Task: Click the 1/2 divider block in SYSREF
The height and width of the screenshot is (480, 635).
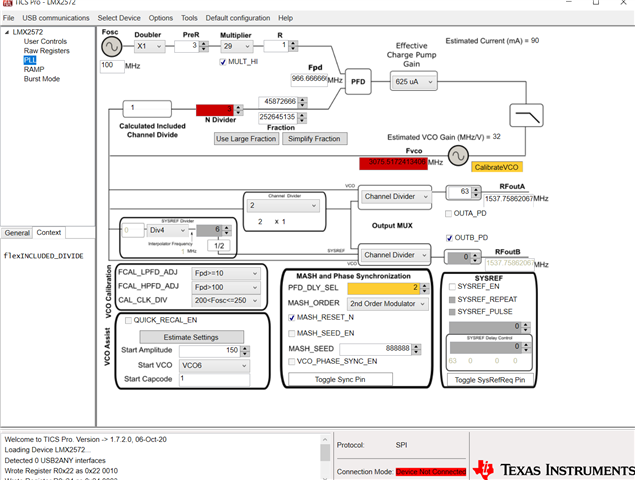Action: 219,245
